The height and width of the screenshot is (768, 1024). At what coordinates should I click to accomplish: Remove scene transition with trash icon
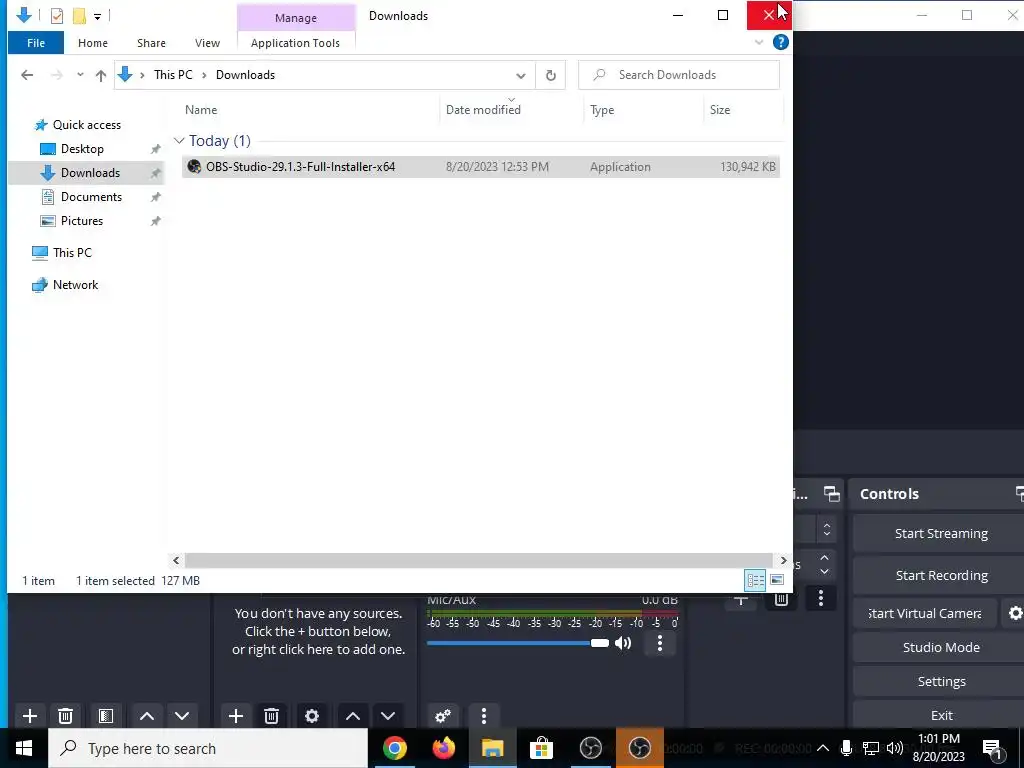(781, 599)
